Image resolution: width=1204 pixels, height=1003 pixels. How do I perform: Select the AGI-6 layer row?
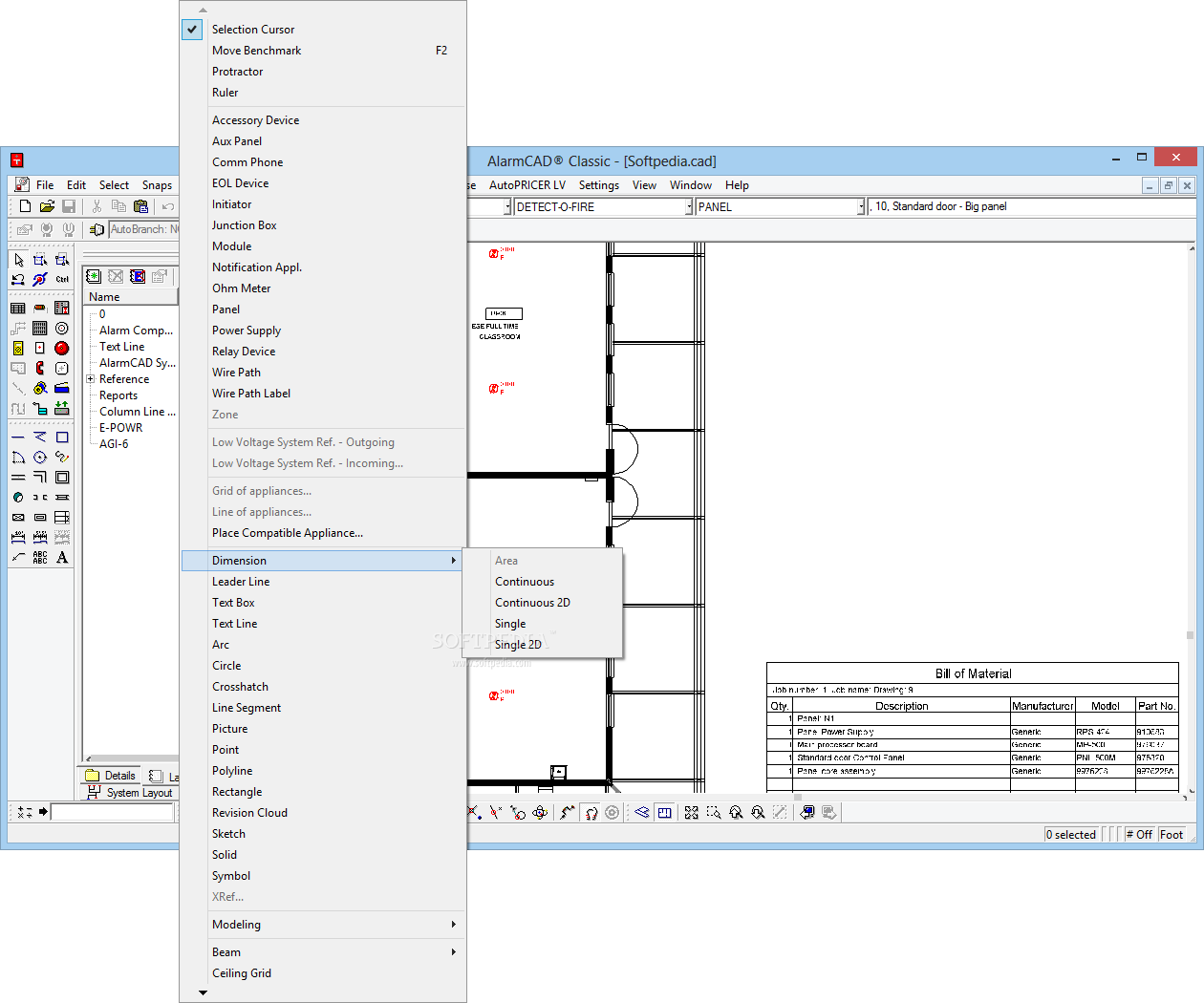pyautogui.click(x=114, y=444)
